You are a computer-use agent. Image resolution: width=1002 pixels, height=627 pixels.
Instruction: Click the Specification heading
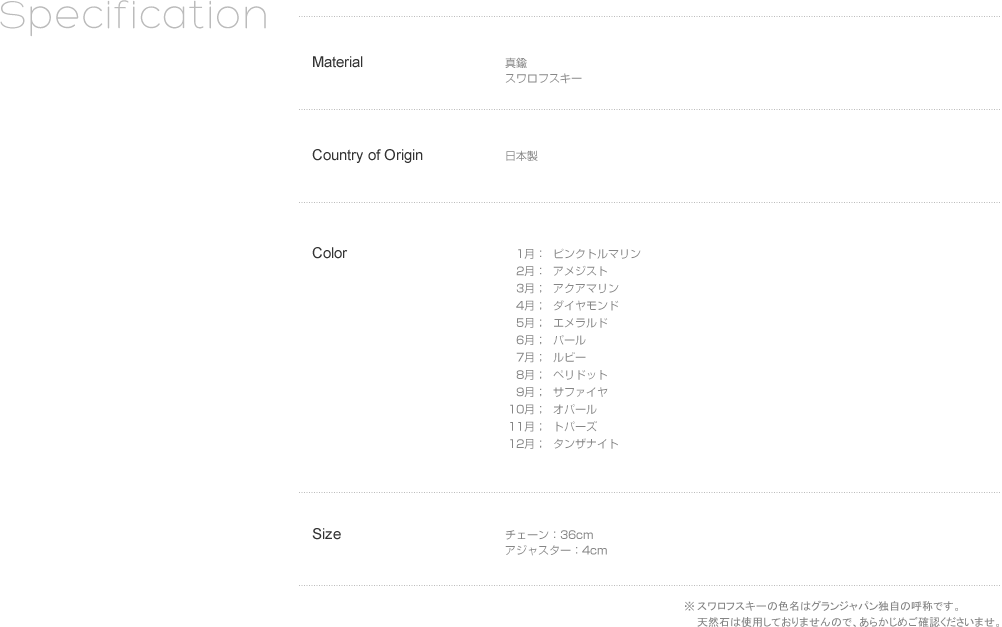point(133,17)
